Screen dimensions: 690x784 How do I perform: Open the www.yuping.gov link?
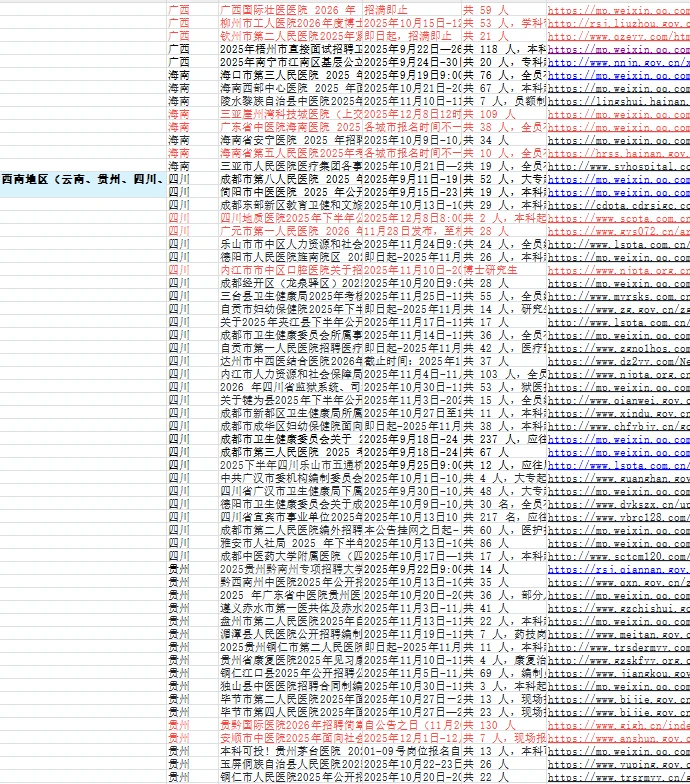pos(618,764)
